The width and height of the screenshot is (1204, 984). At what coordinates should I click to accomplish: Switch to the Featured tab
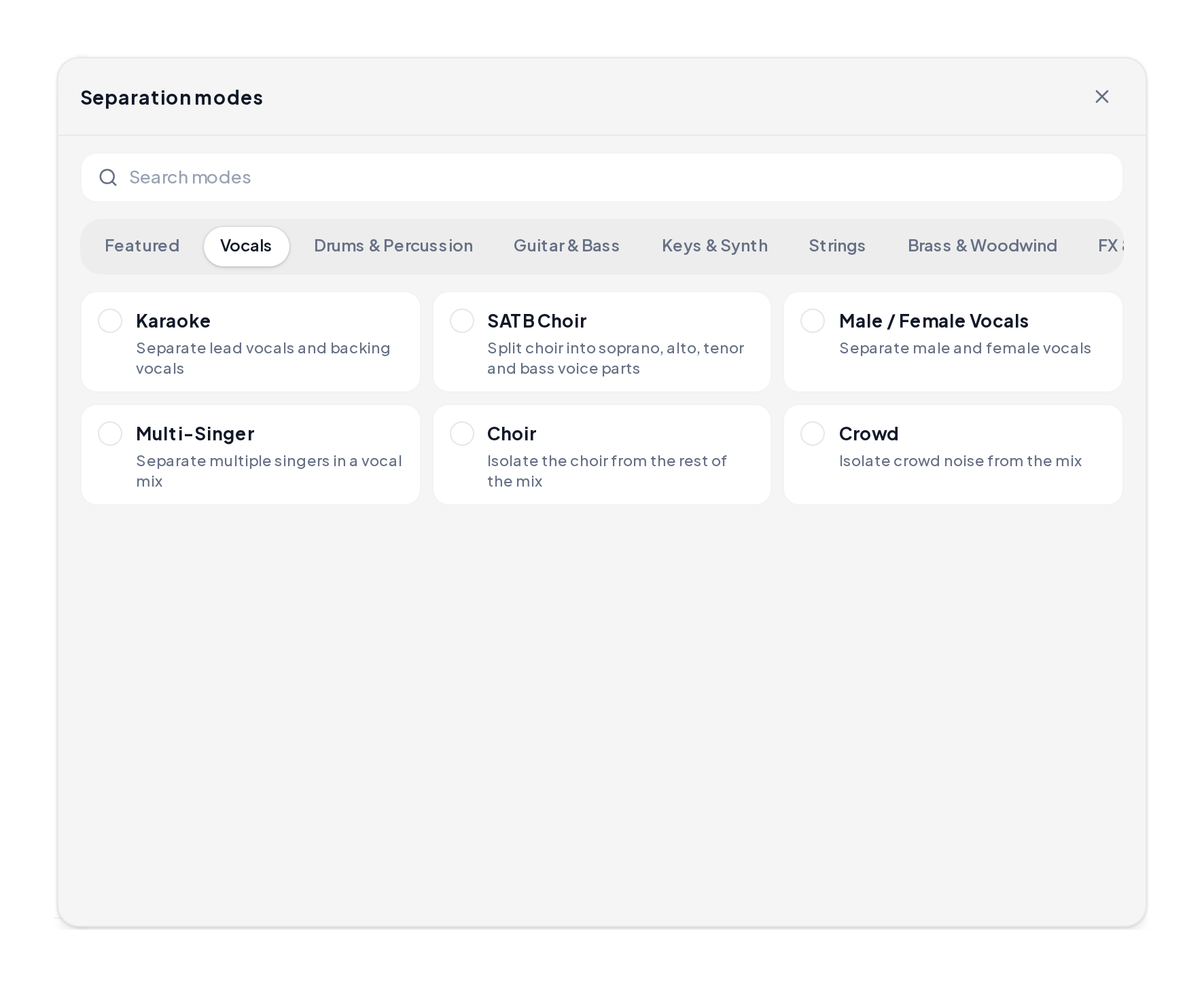point(142,246)
